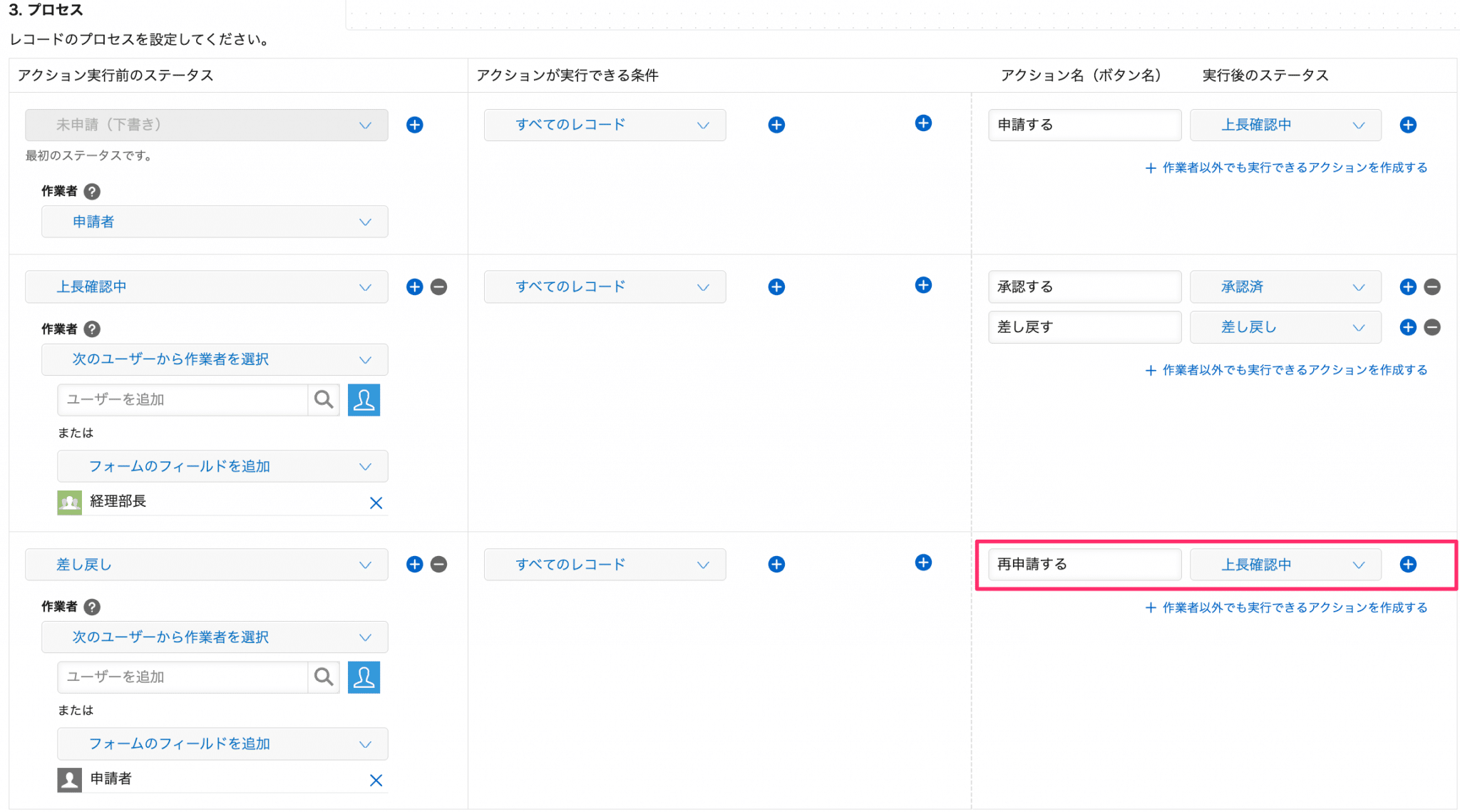This screenshot has height=812, width=1460.
Task: Open user picker in 上長確認中 section
Action: click(364, 399)
